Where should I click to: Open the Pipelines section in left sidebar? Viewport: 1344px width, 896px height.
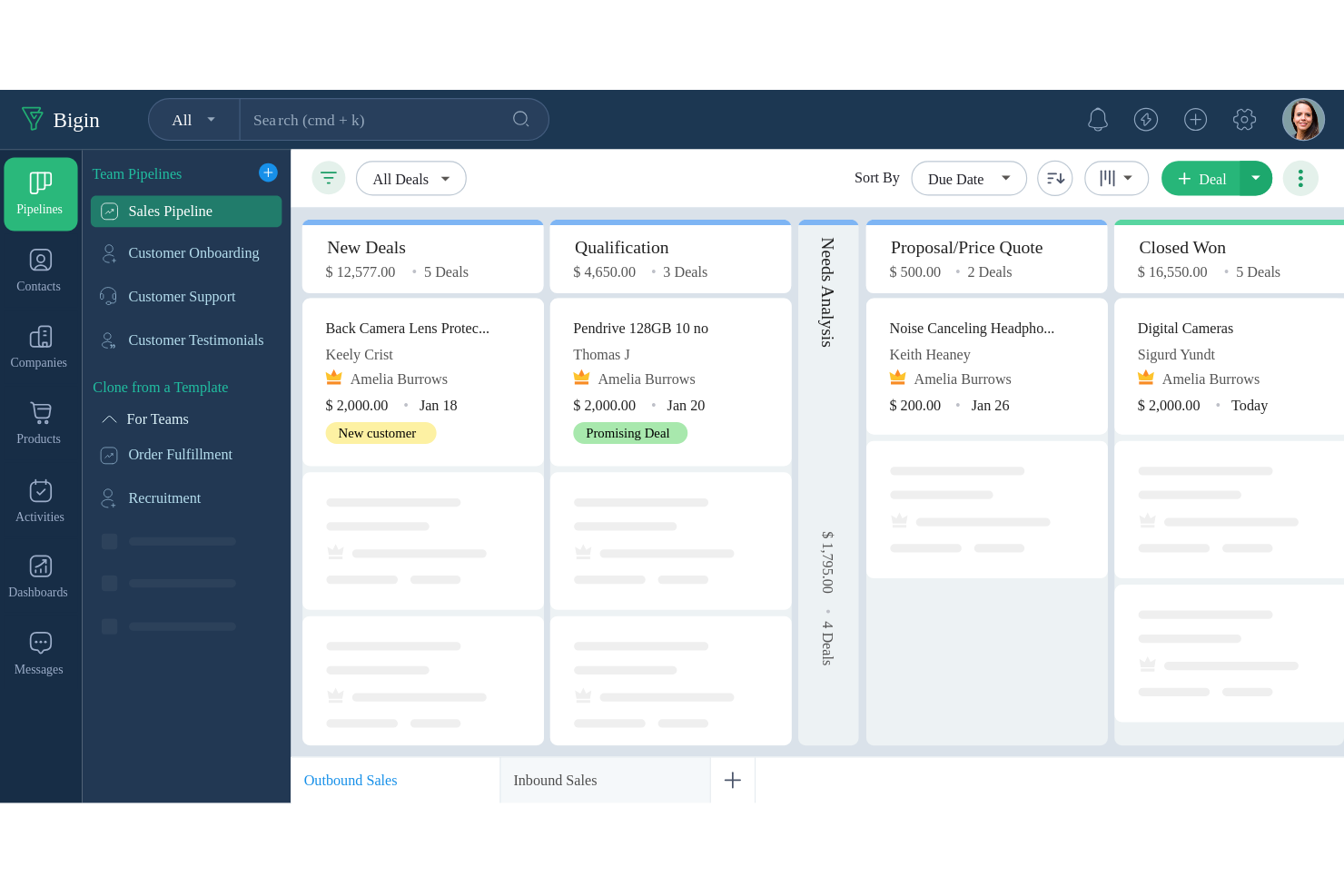tap(40, 193)
